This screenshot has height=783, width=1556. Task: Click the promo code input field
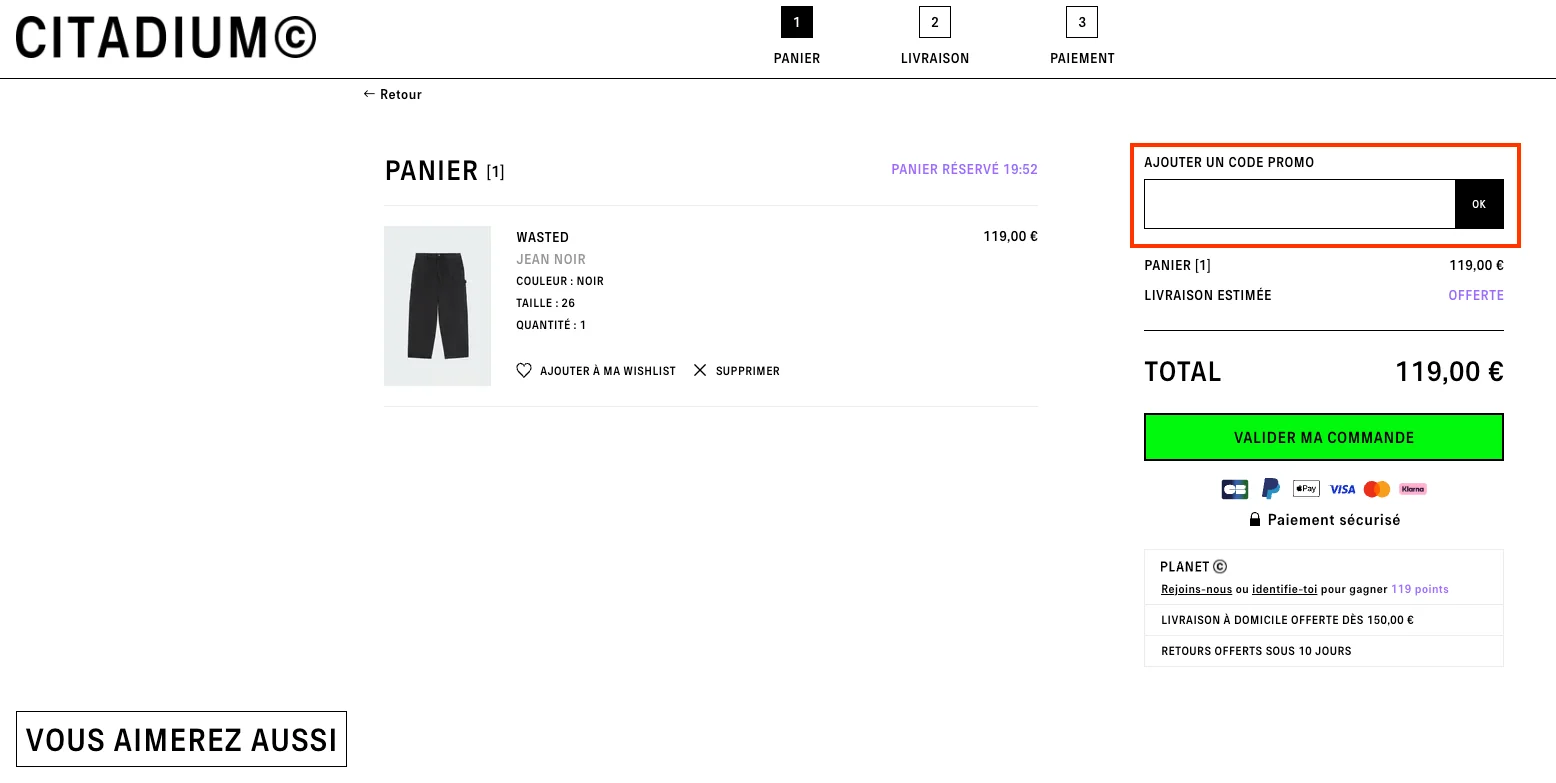click(1299, 203)
